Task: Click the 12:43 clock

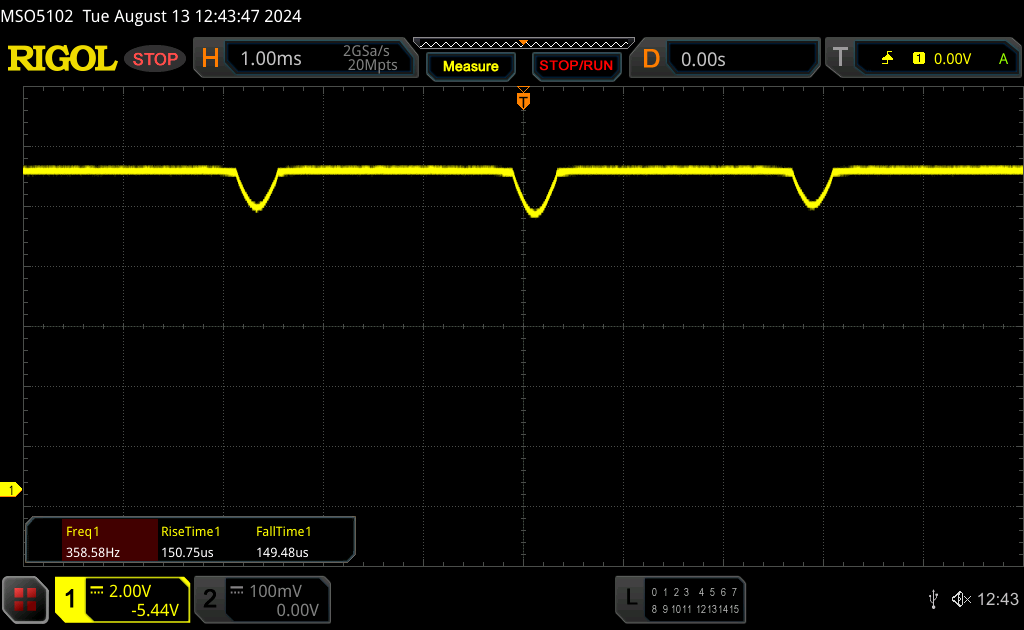Action: click(x=997, y=599)
